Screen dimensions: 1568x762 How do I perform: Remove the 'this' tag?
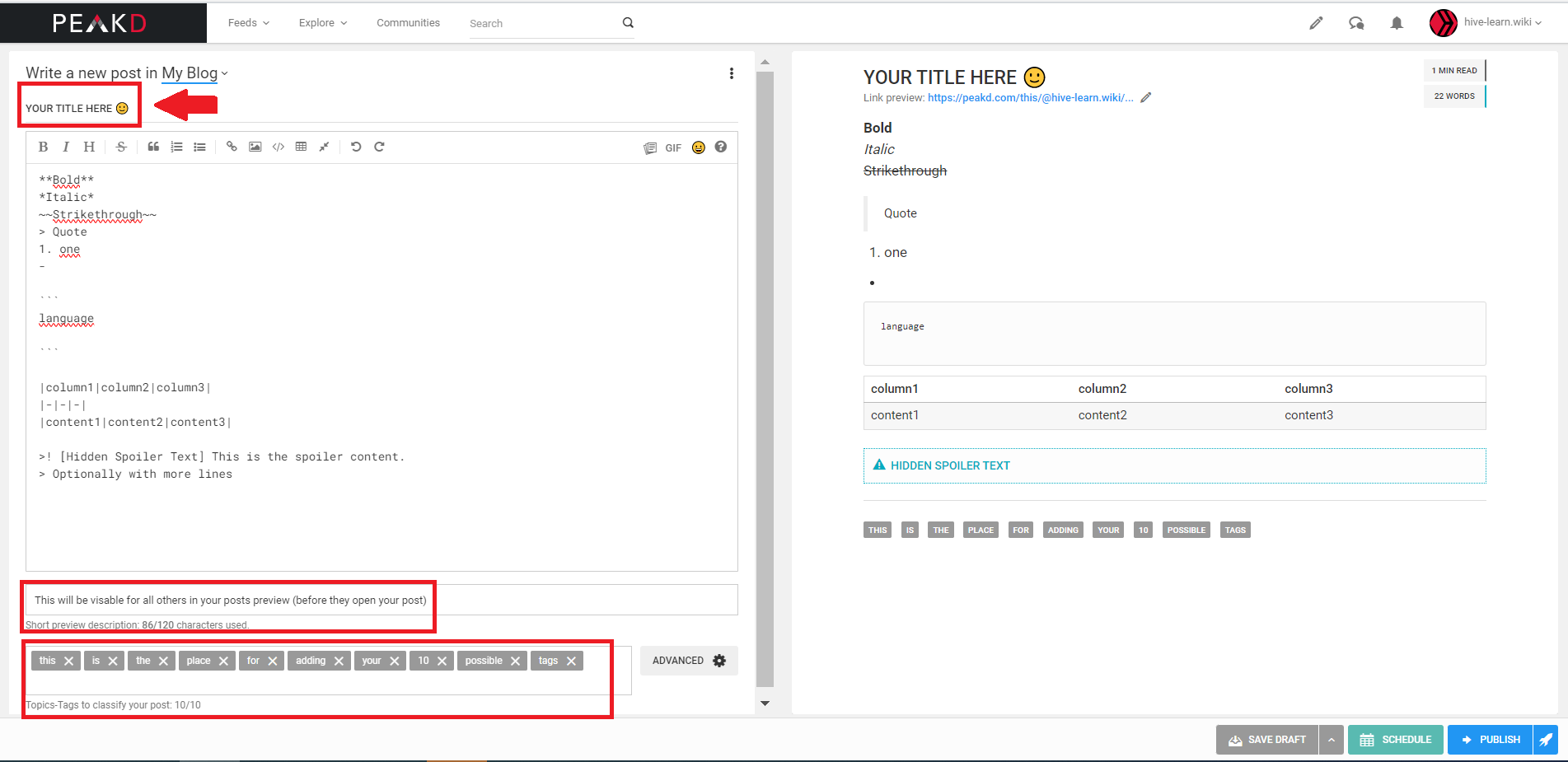pyautogui.click(x=69, y=661)
